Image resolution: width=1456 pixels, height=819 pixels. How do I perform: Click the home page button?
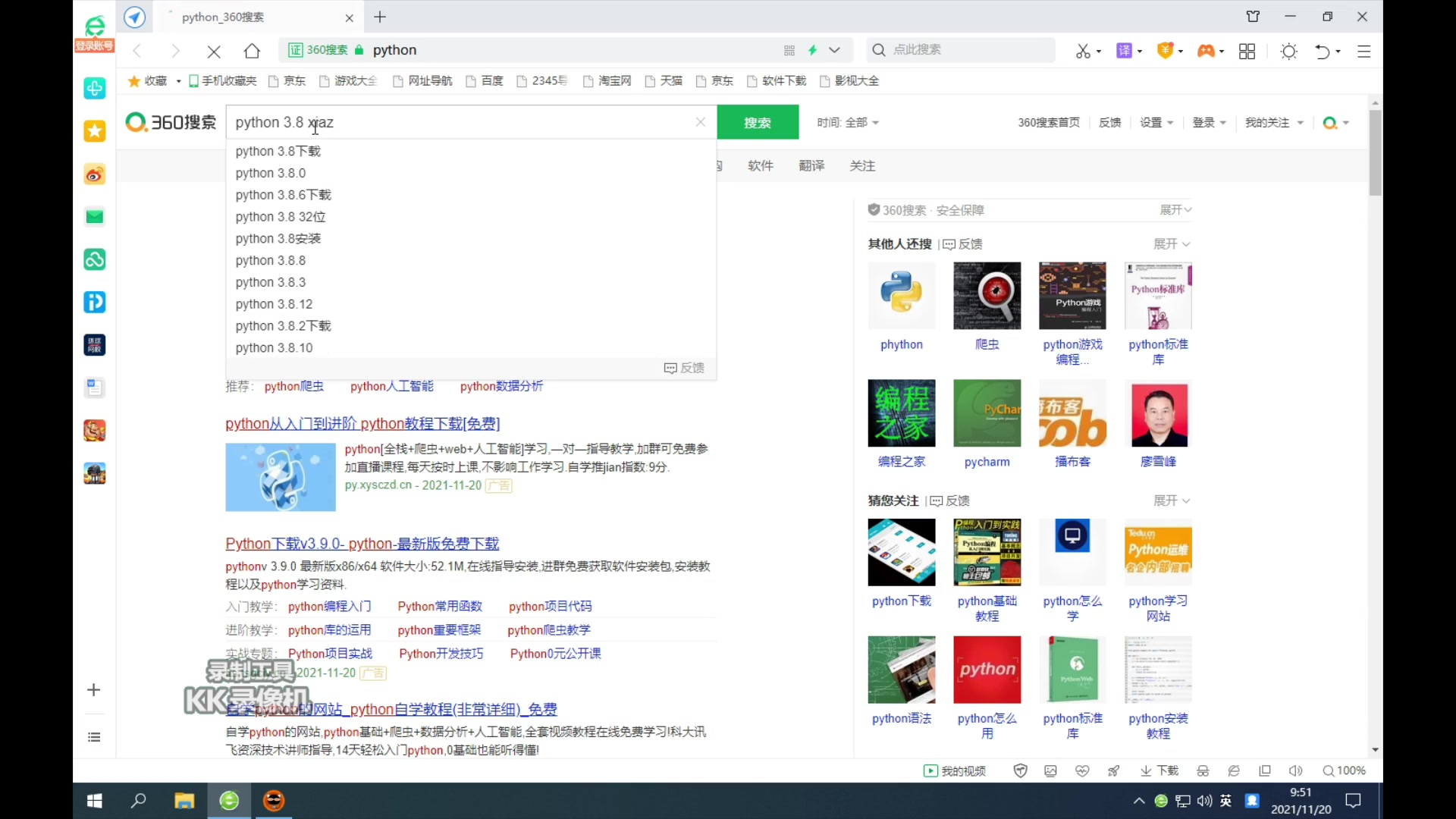tap(252, 51)
